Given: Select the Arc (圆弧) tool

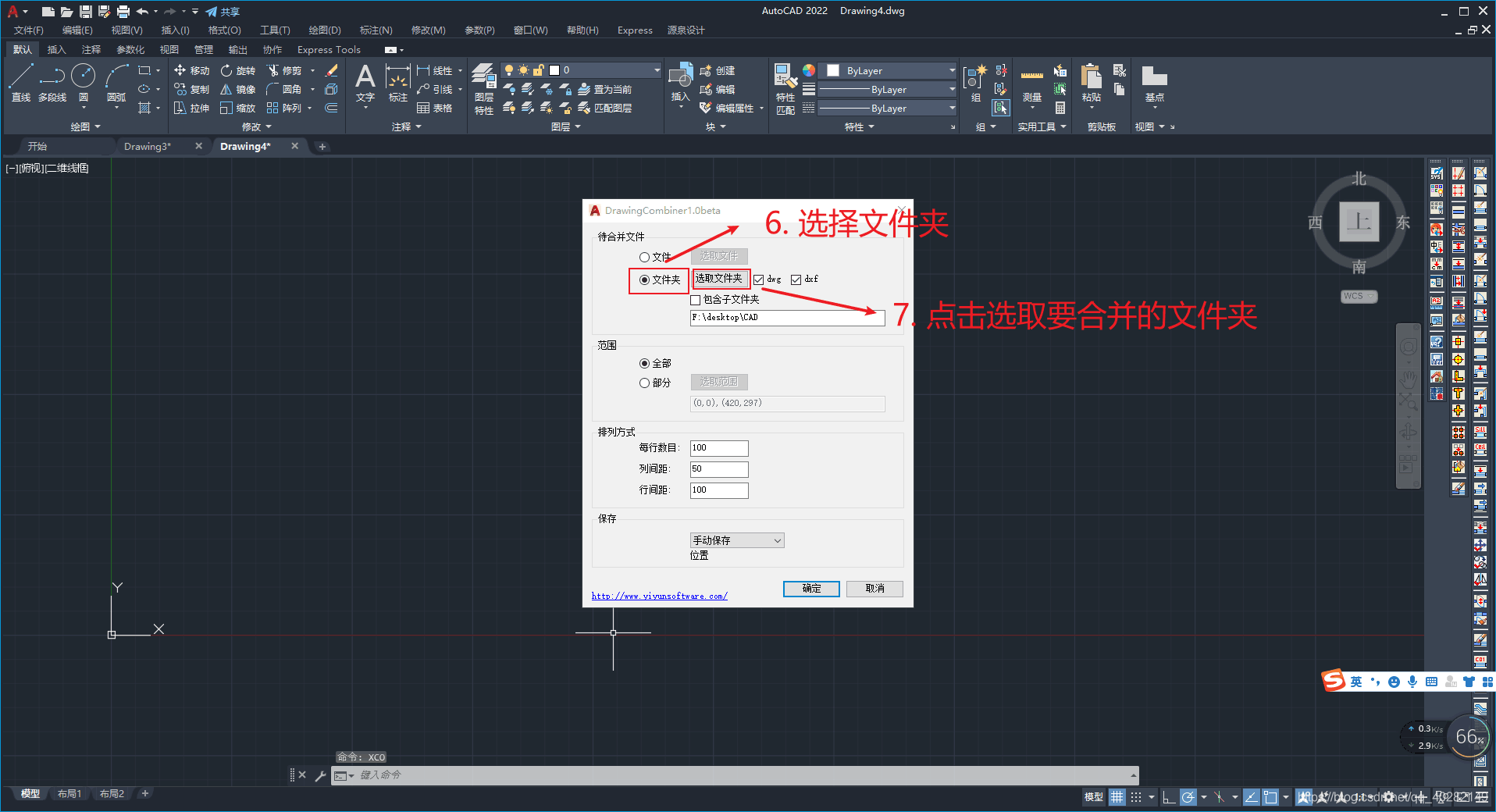Looking at the screenshot, I should [x=116, y=83].
